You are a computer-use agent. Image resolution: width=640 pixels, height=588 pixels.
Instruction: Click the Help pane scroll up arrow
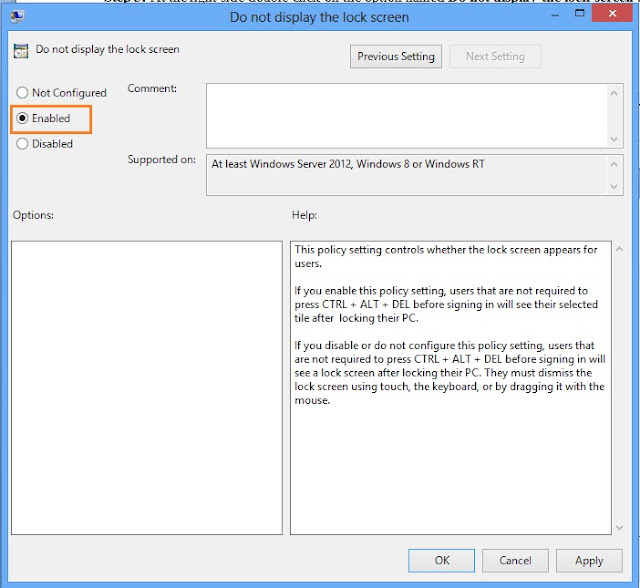point(619,249)
